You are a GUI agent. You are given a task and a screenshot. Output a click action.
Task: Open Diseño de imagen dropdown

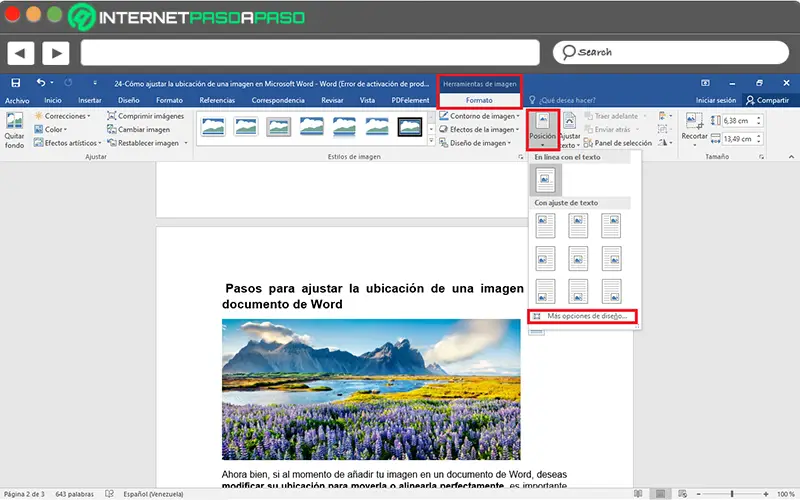point(476,143)
